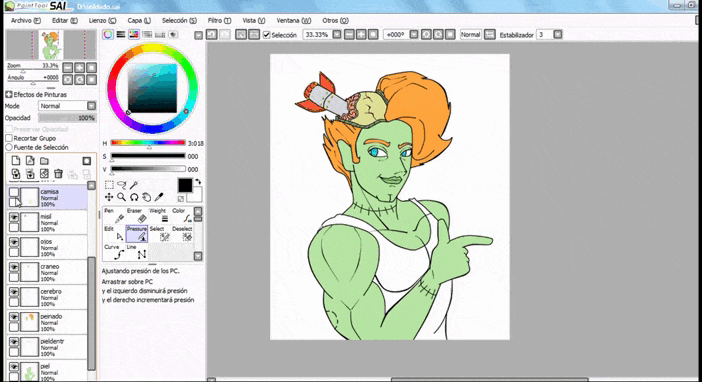The height and width of the screenshot is (382, 702).
Task: Show the camisa layer
Action: (x=14, y=193)
